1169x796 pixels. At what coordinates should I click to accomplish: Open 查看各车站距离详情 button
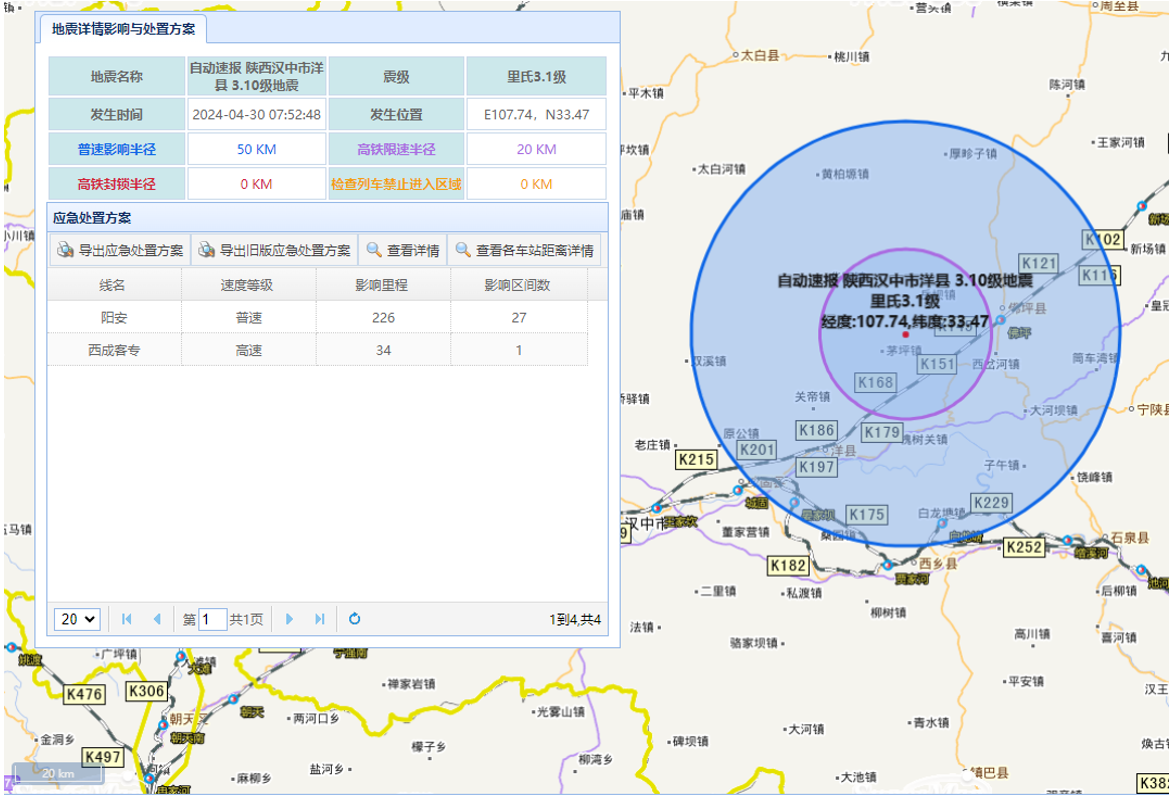pyautogui.click(x=524, y=251)
